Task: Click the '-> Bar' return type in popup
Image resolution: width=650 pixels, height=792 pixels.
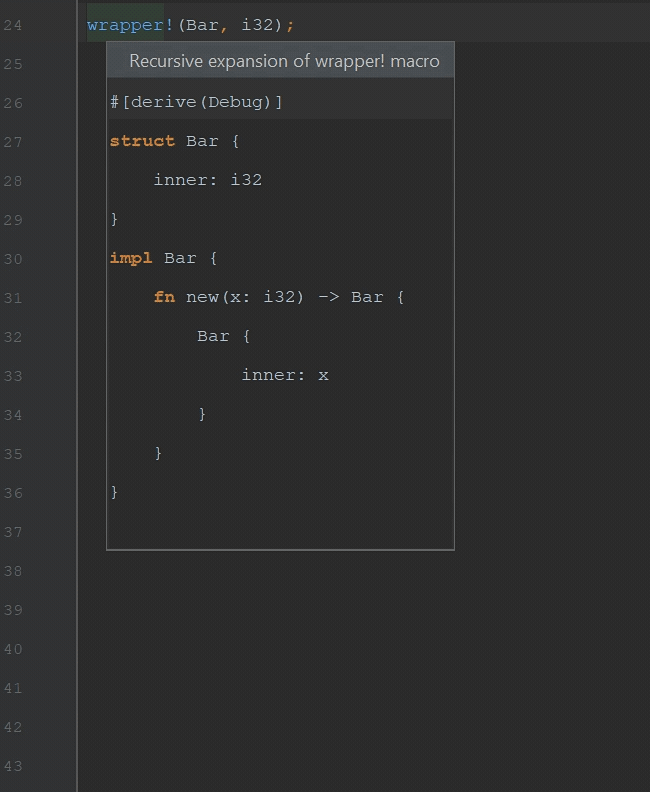Action: (351, 297)
